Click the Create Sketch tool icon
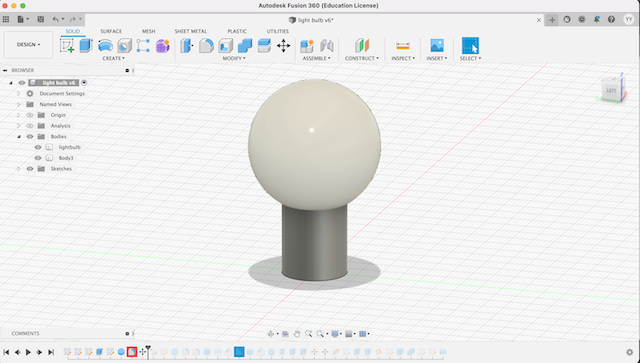Viewport: 640px width, 363px height. click(x=67, y=45)
